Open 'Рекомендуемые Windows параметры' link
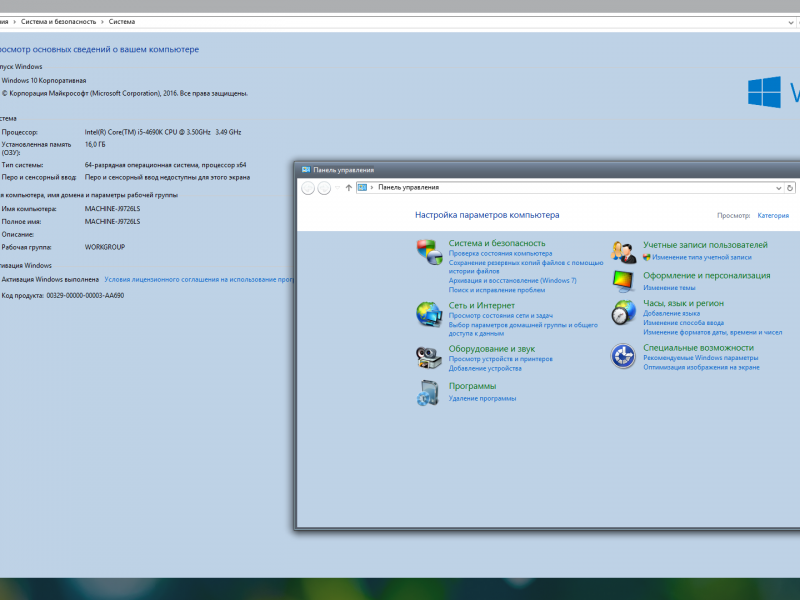The width and height of the screenshot is (800, 600). point(701,358)
